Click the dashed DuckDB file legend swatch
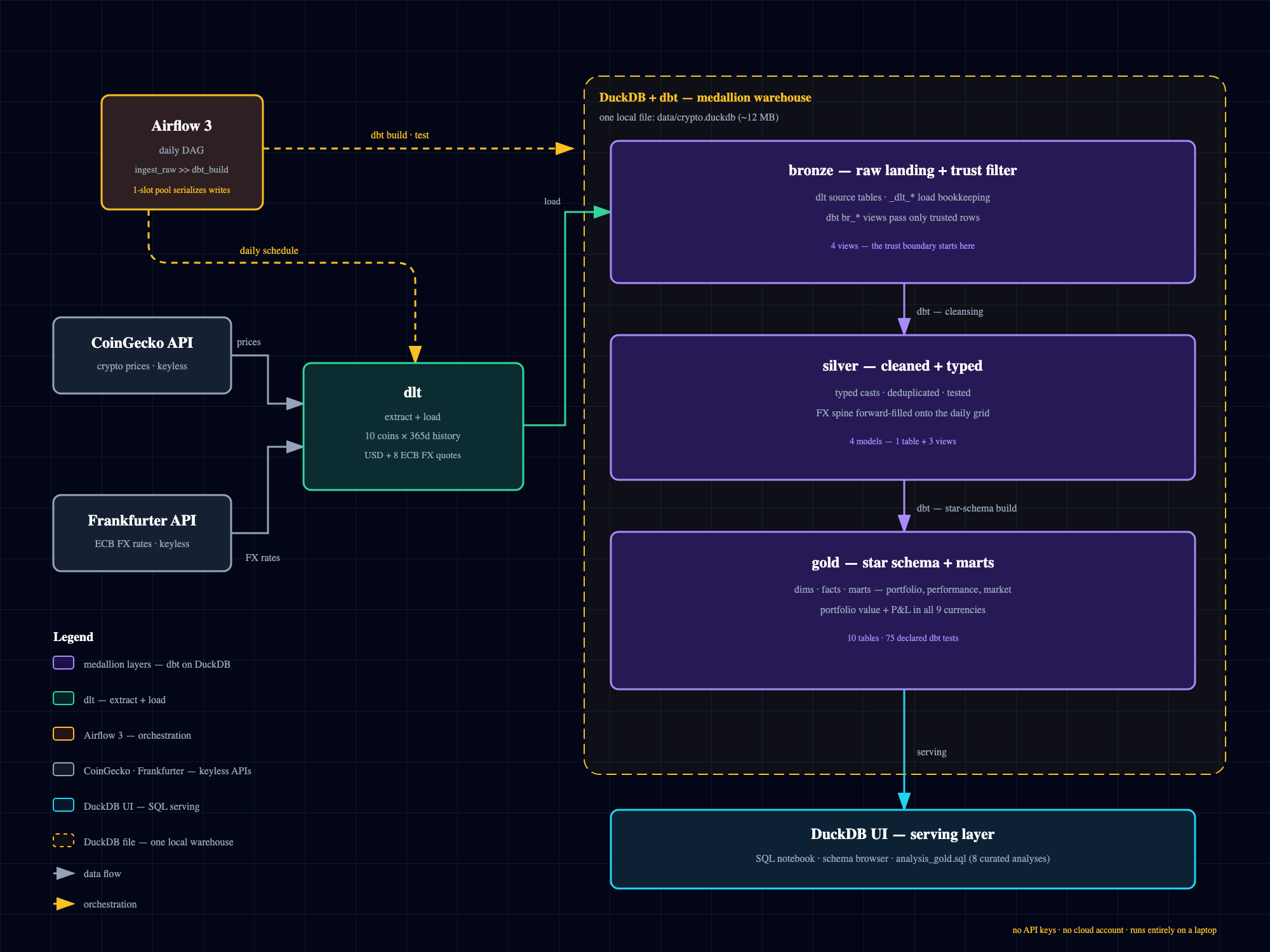This screenshot has width=1270, height=952. [x=63, y=841]
